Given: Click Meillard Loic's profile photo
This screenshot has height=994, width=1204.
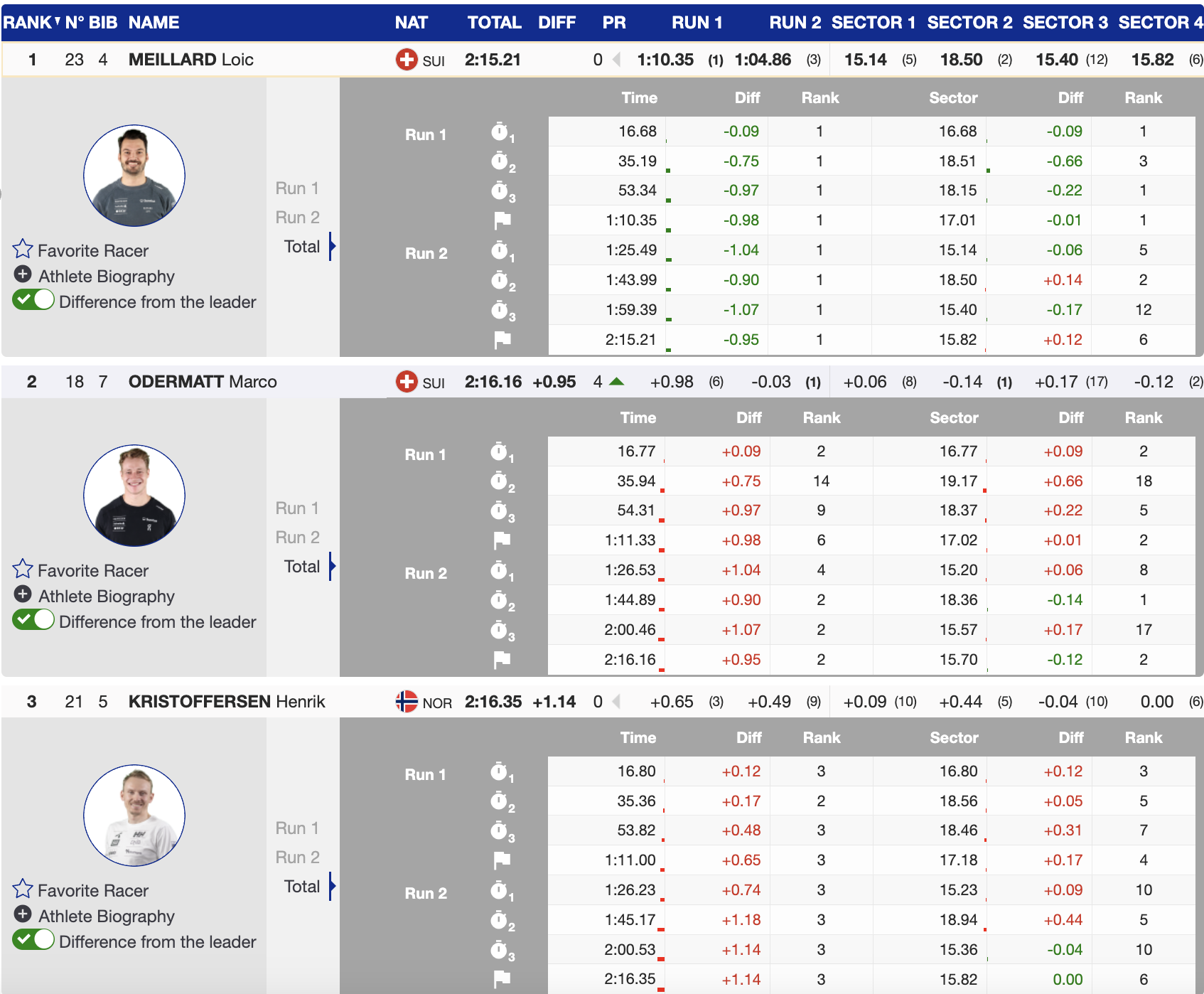Looking at the screenshot, I should pos(134,176).
